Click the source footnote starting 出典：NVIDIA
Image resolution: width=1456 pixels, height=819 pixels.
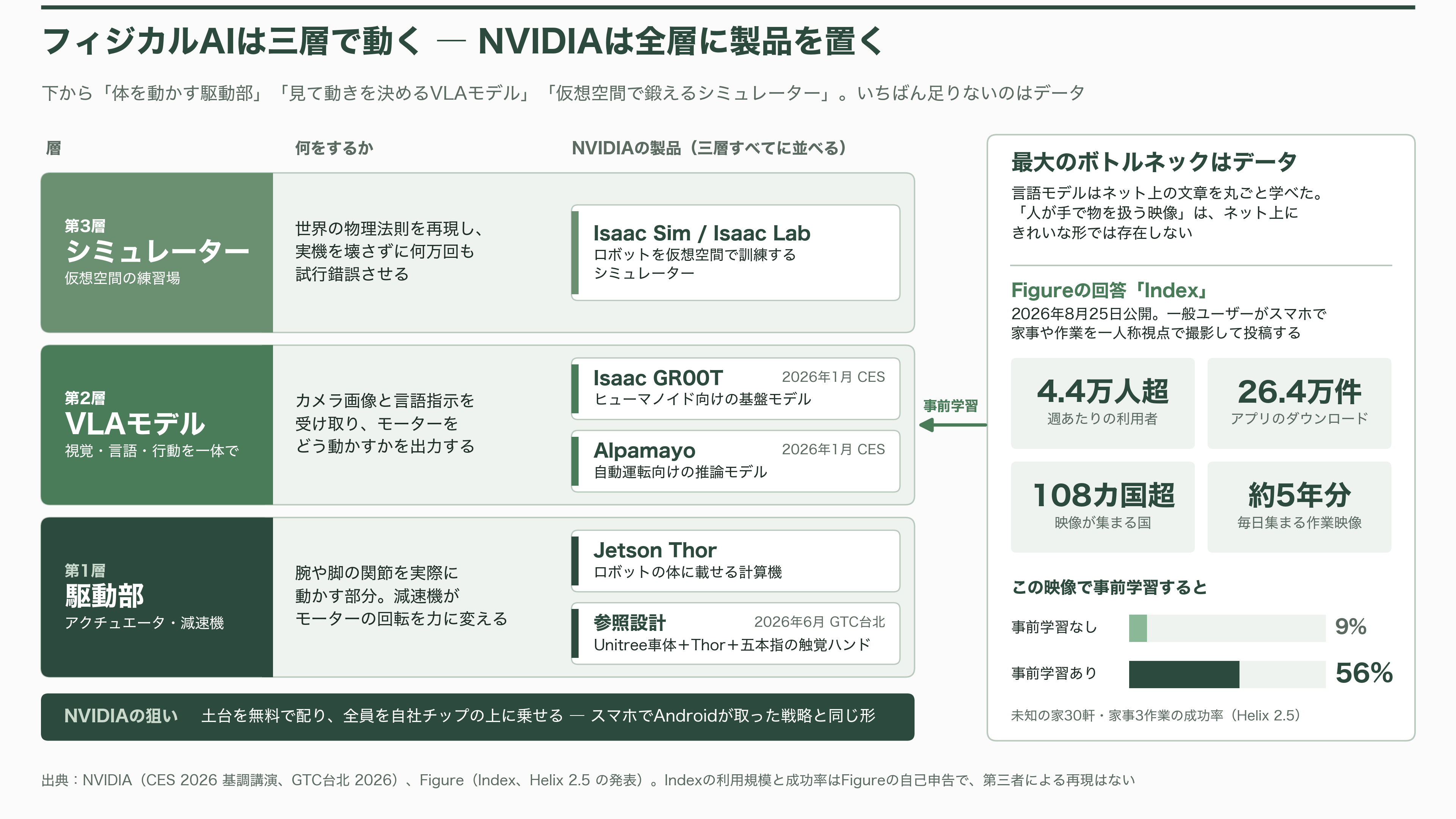coord(588,781)
